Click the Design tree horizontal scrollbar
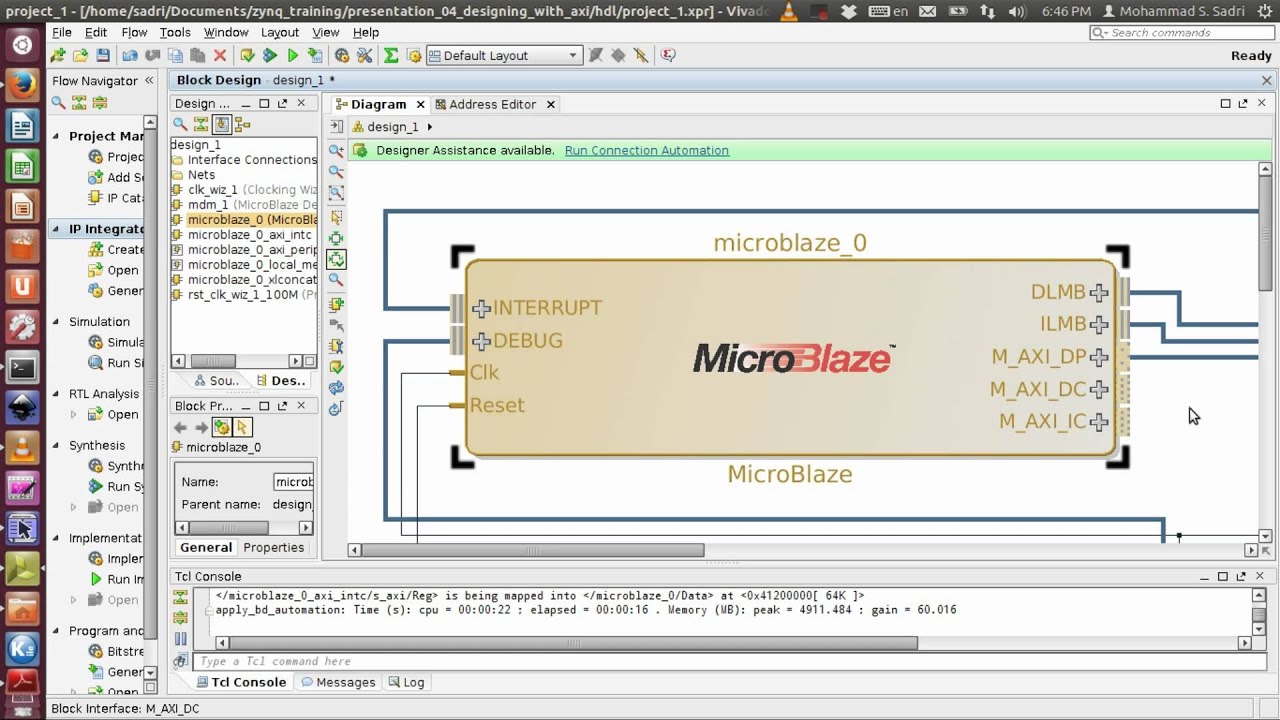The width and height of the screenshot is (1280, 720). tap(211, 361)
